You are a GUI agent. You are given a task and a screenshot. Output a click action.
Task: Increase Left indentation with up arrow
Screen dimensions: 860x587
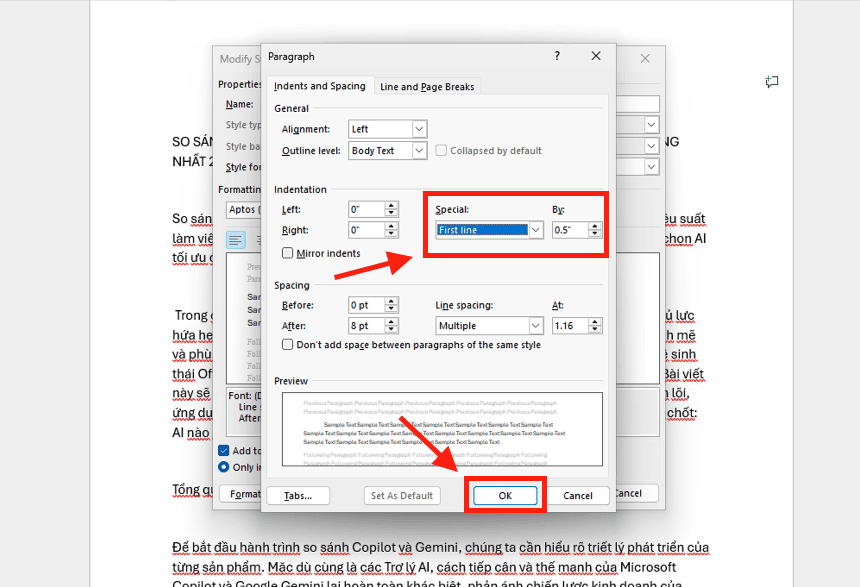coord(392,206)
